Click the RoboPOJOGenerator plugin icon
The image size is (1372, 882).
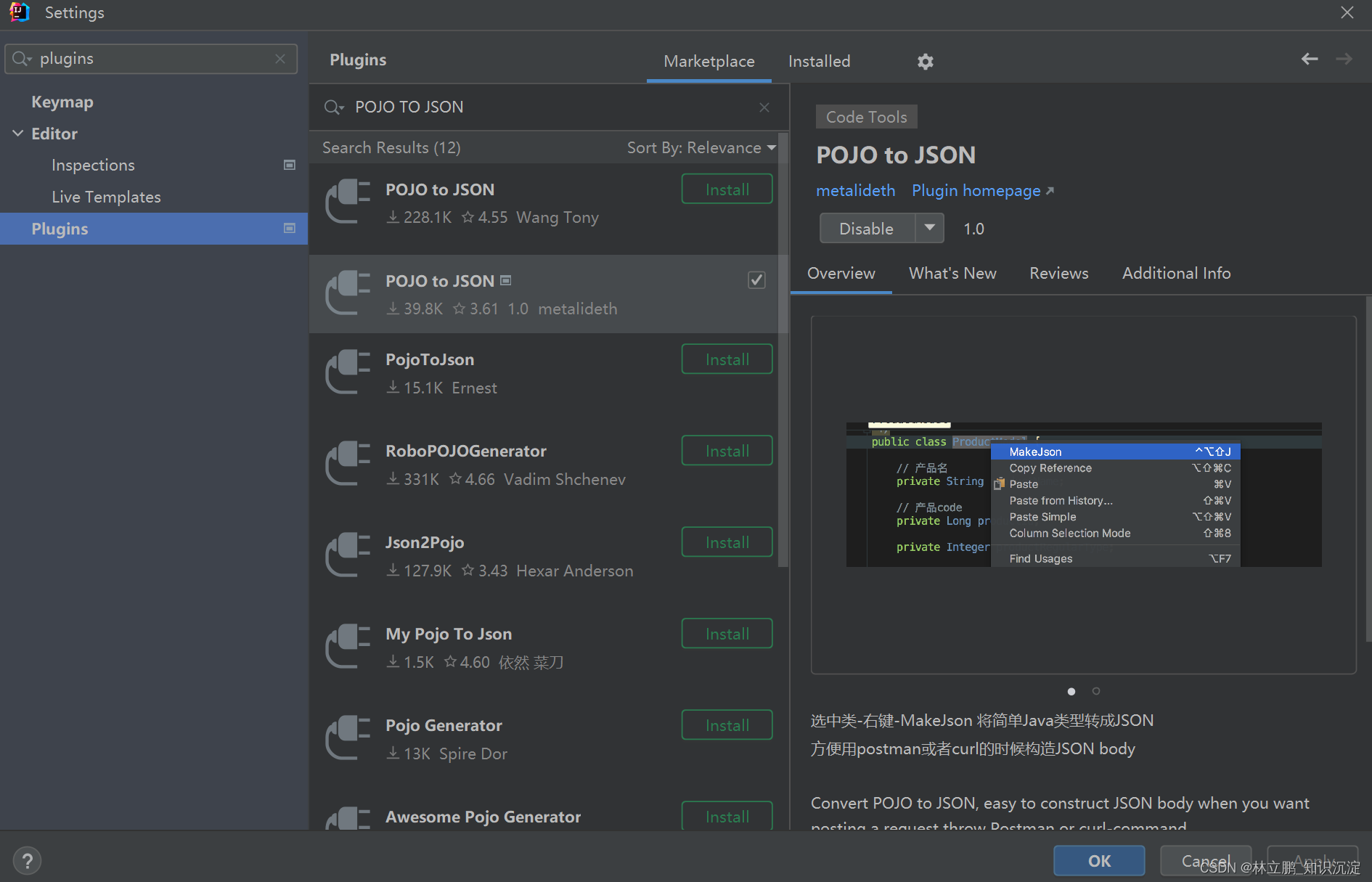(x=348, y=464)
